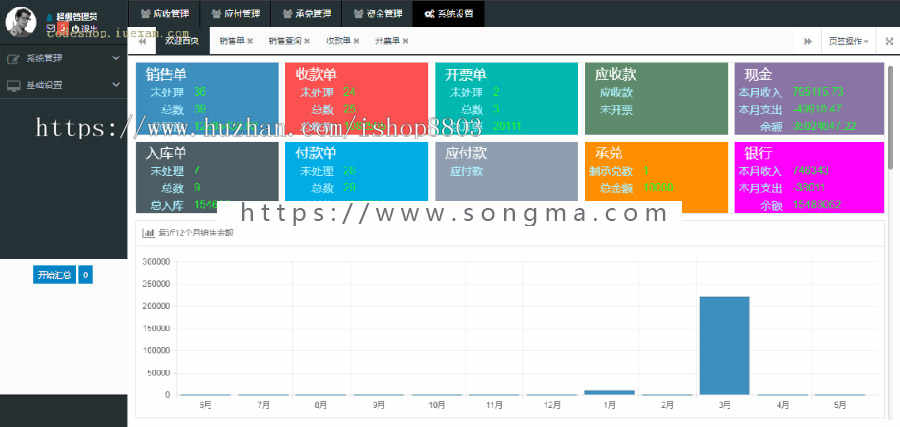Screen dimensions: 900x427
Task: Click the bar chart icon above the chart
Action: (x=148, y=232)
